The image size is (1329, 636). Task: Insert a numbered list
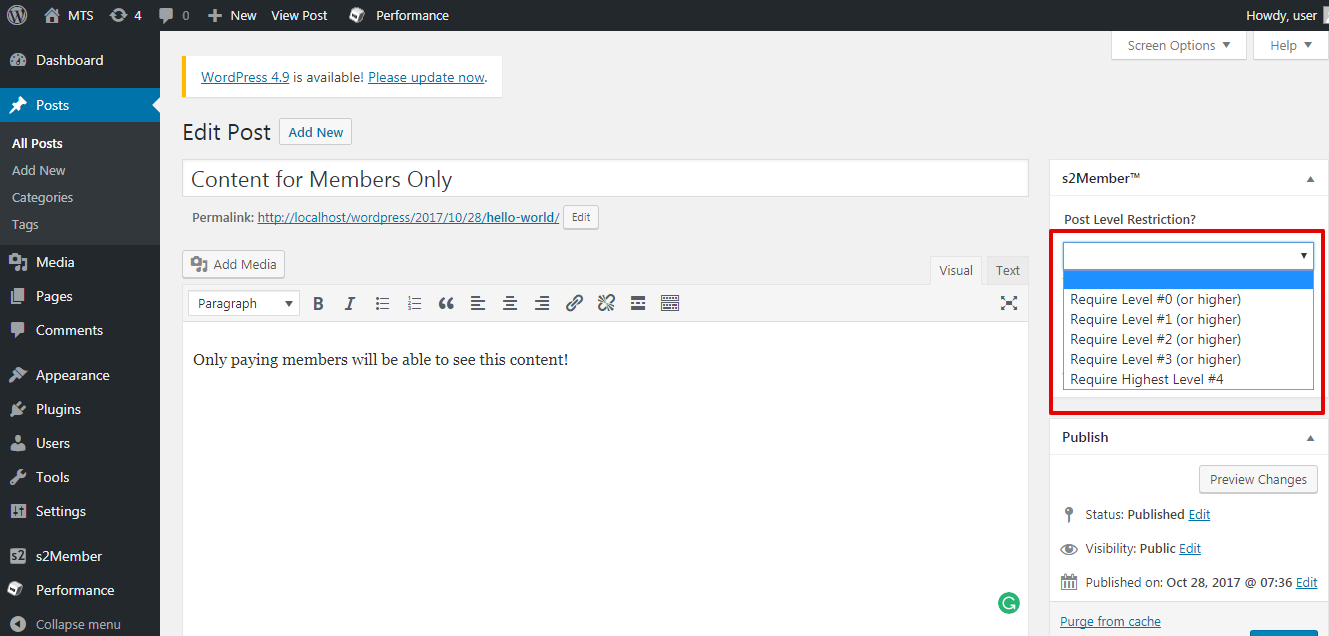coord(414,304)
